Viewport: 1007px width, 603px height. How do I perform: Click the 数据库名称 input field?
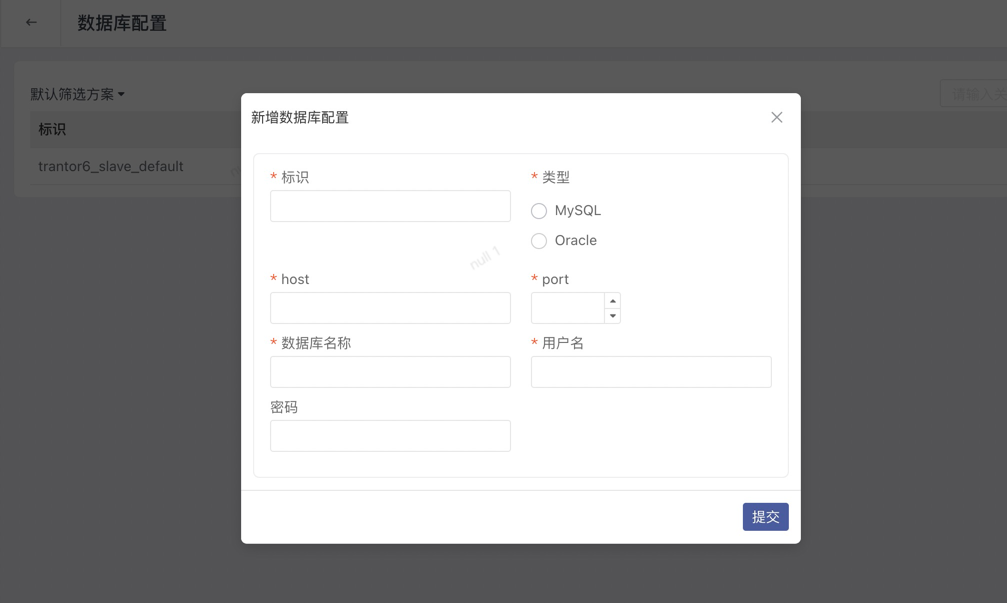tap(390, 372)
